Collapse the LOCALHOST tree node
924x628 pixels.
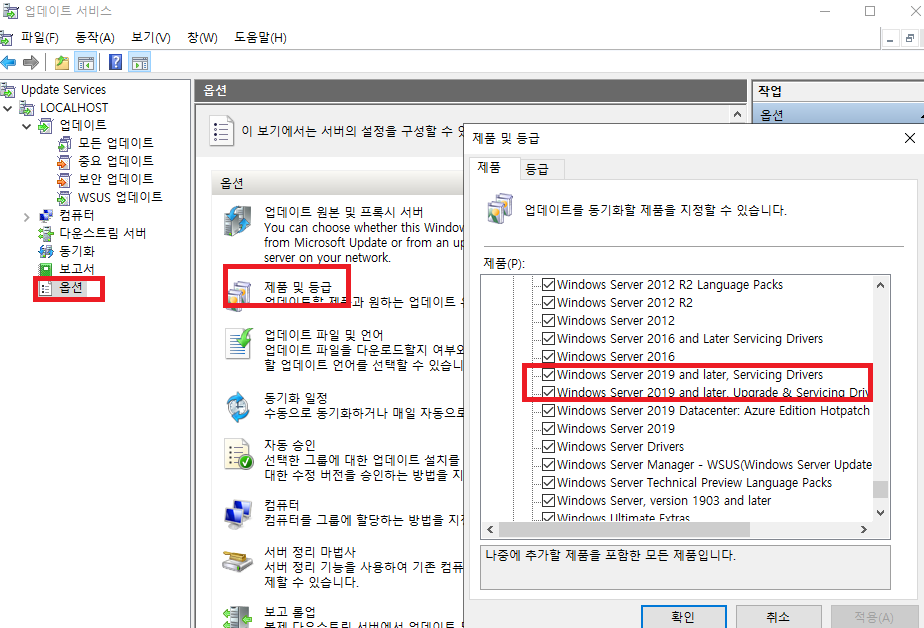[8, 108]
